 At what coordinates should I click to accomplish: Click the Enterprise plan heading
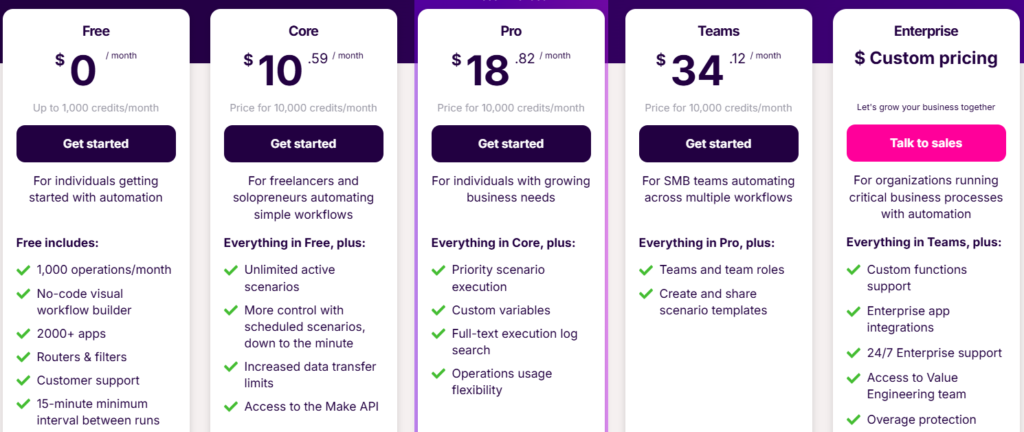(x=926, y=32)
